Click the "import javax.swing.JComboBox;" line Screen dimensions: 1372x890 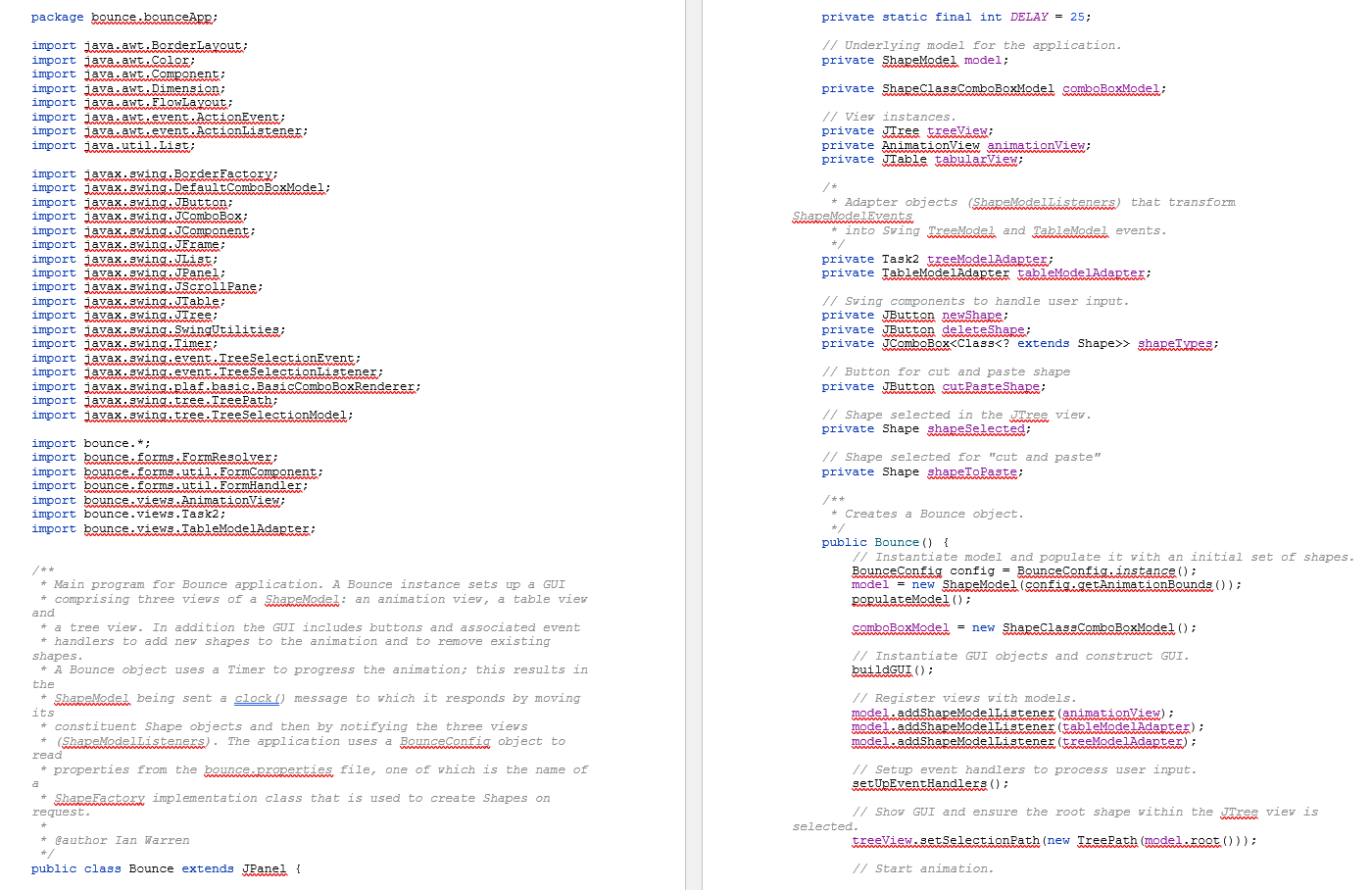tap(139, 216)
